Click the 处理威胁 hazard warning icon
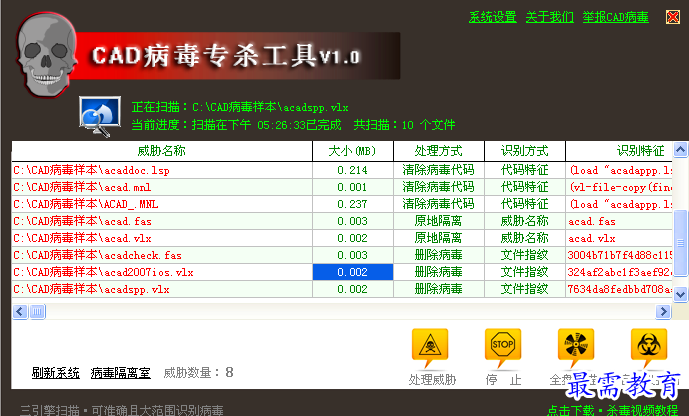The width and height of the screenshot is (689, 416). pyautogui.click(x=430, y=346)
